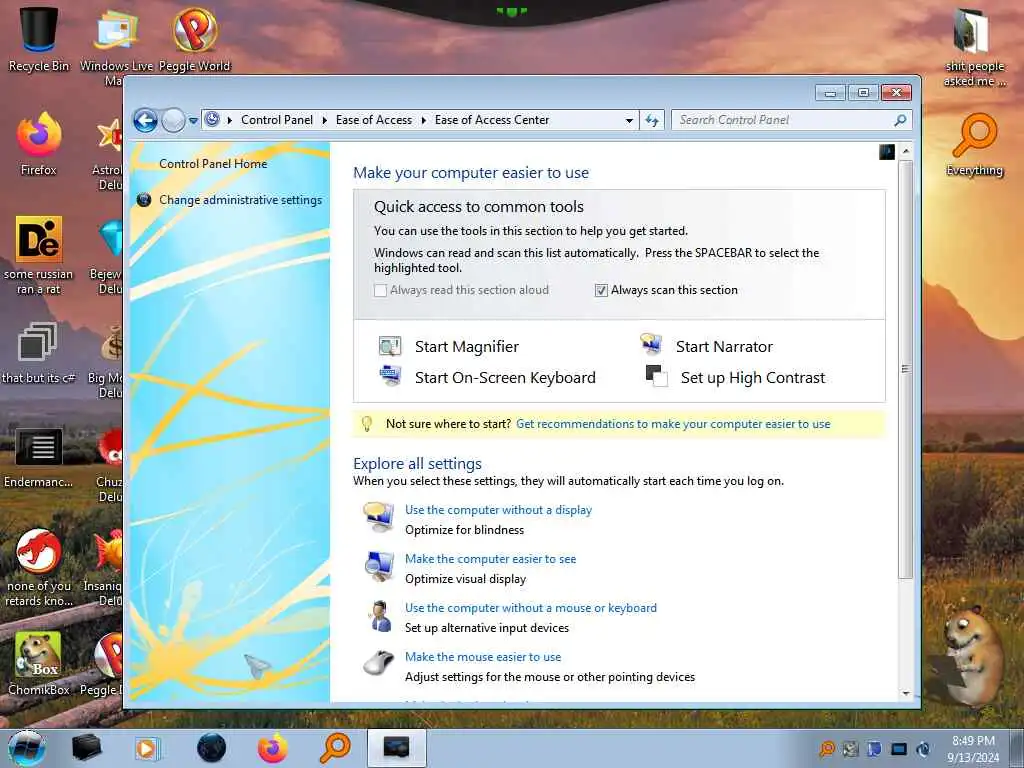Viewport: 1024px width, 768px height.
Task: Click the refresh button next to address bar
Action: coord(652,120)
